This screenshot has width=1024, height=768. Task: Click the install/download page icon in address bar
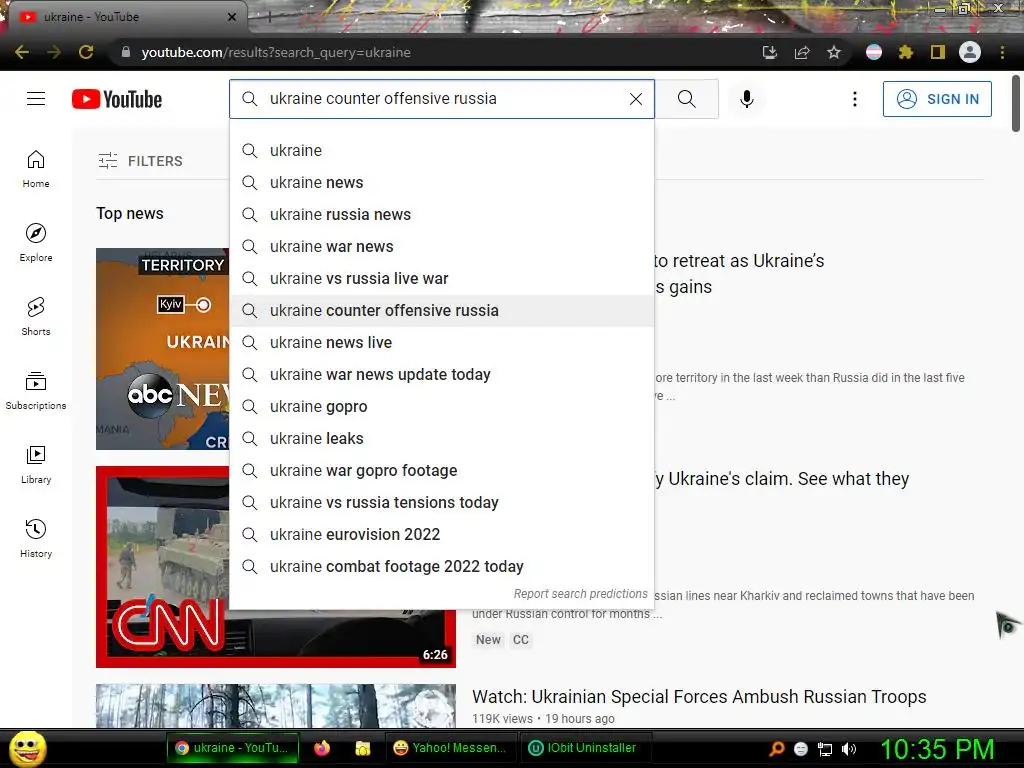click(x=770, y=52)
